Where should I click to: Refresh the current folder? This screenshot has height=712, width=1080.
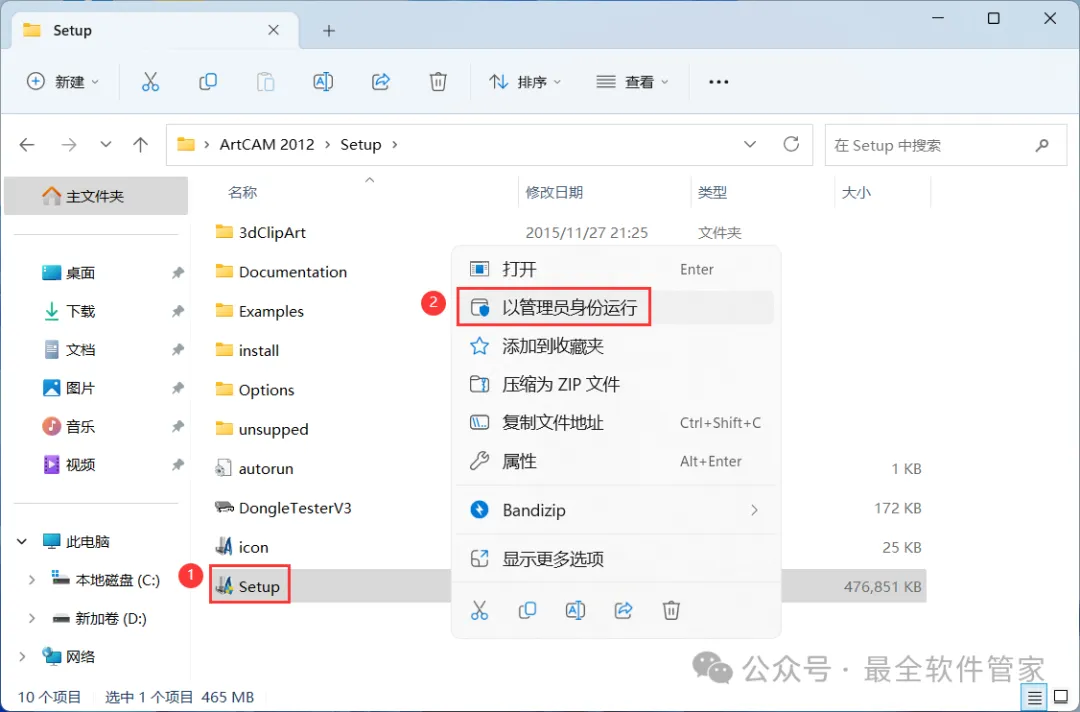[x=791, y=144]
